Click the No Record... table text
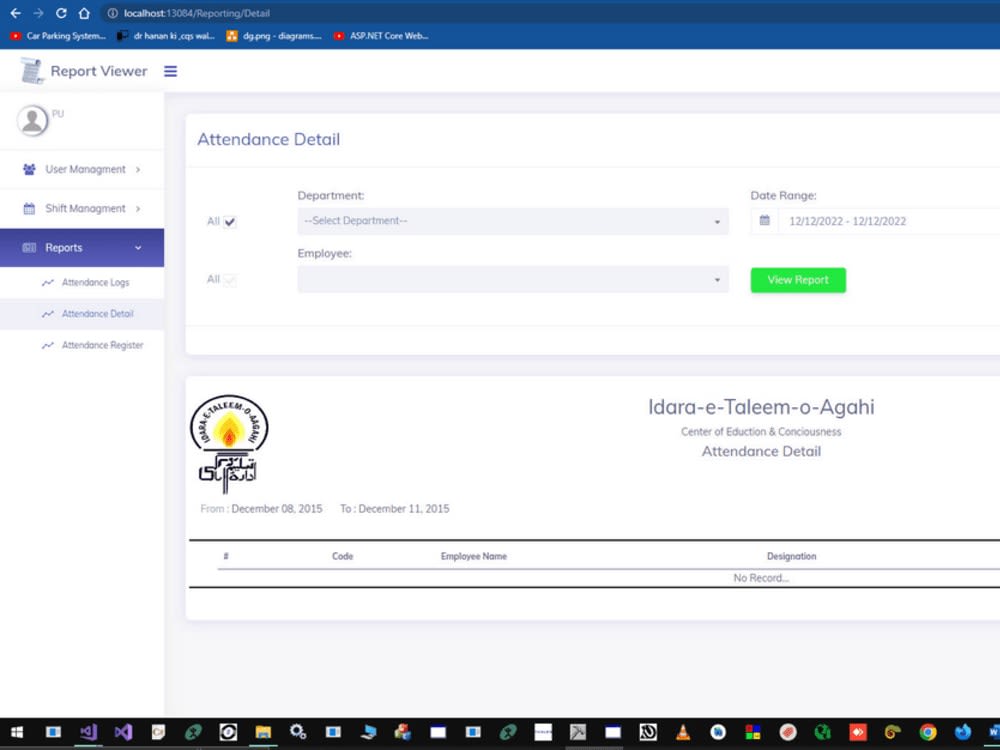 click(x=761, y=578)
